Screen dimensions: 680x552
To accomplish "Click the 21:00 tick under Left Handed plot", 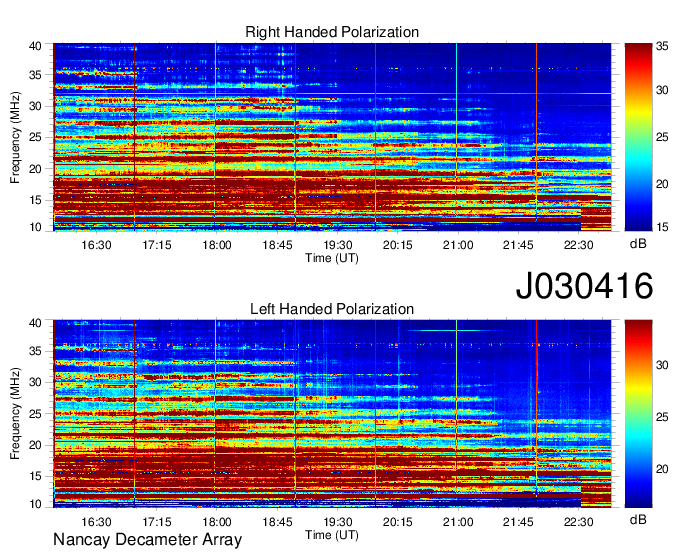I will pos(458,522).
